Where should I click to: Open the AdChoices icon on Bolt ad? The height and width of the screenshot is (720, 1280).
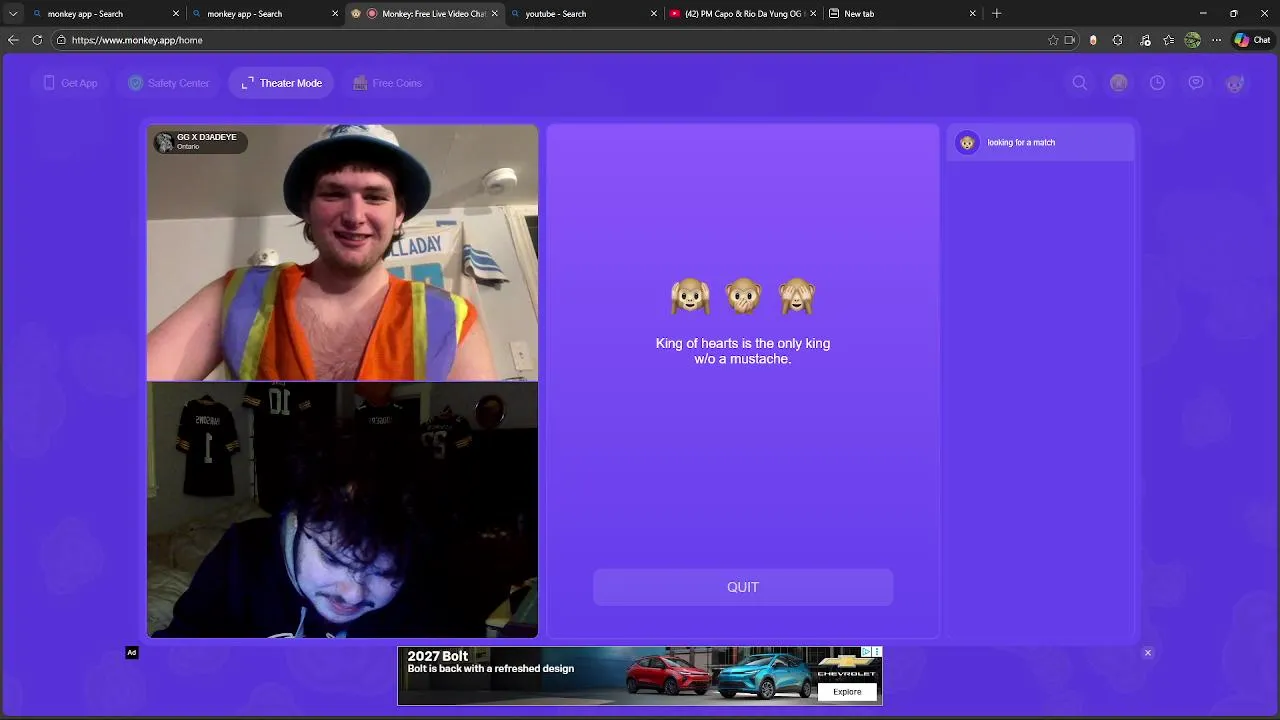[868, 652]
